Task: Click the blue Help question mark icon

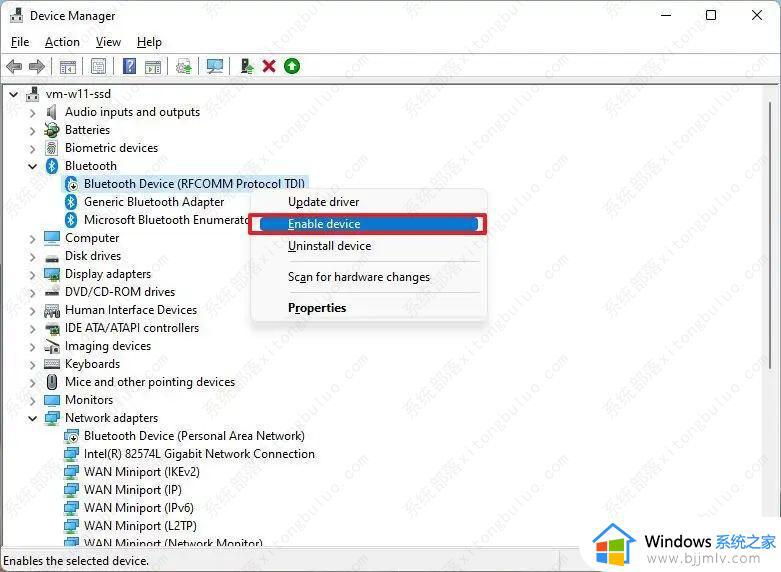Action: tap(130, 66)
